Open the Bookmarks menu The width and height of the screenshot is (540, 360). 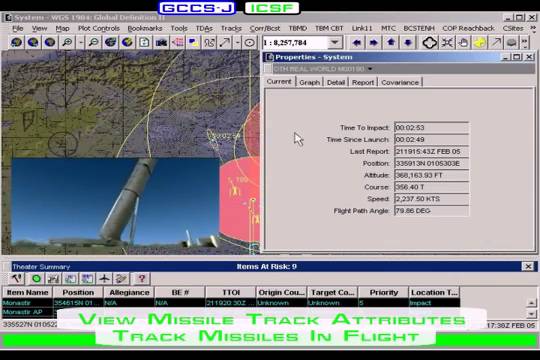[x=145, y=28]
